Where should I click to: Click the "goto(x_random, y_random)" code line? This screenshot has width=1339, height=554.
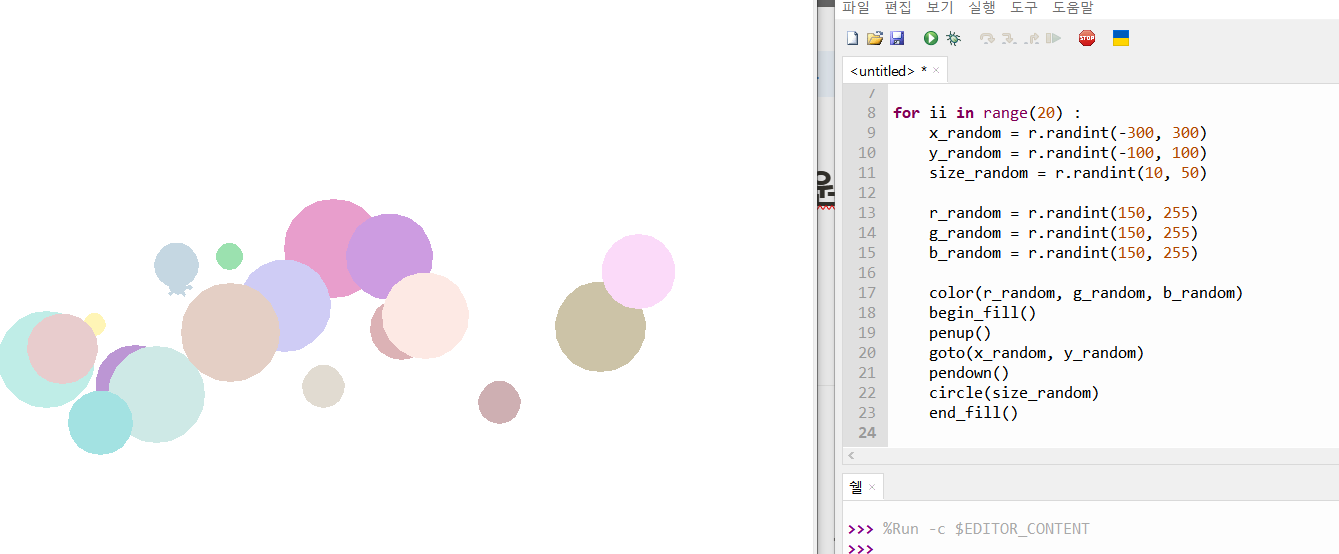point(1036,353)
